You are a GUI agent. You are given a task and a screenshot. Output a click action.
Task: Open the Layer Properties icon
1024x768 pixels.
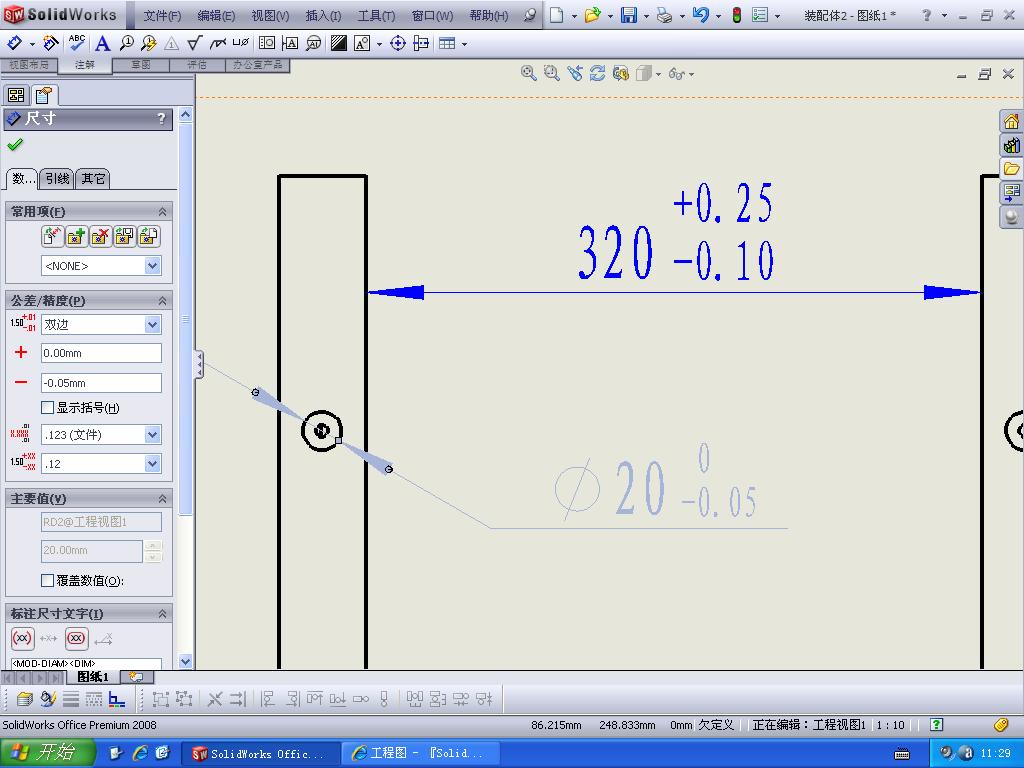[x=24, y=699]
